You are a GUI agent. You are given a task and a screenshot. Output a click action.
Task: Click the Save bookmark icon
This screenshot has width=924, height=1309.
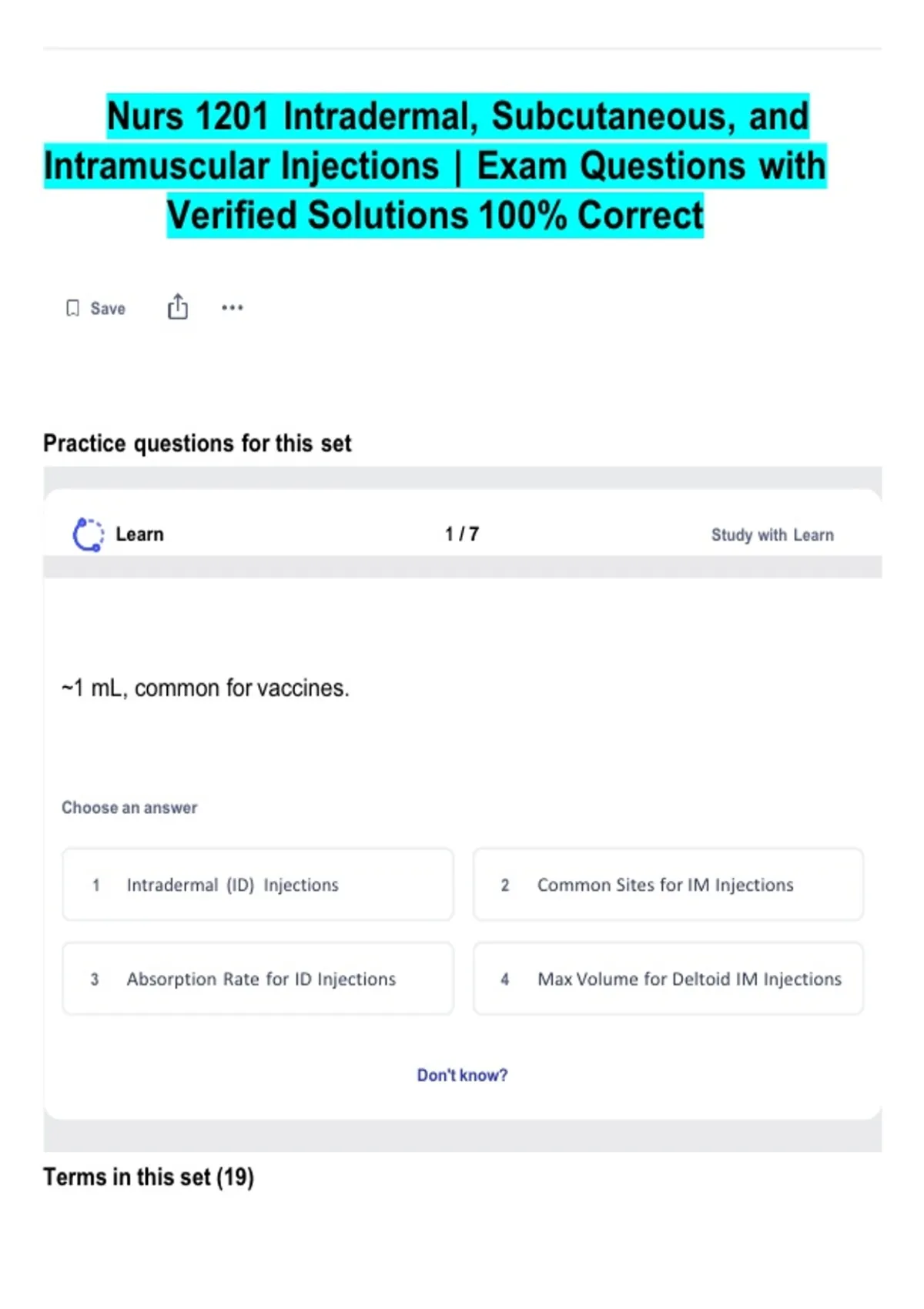pyautogui.click(x=72, y=308)
